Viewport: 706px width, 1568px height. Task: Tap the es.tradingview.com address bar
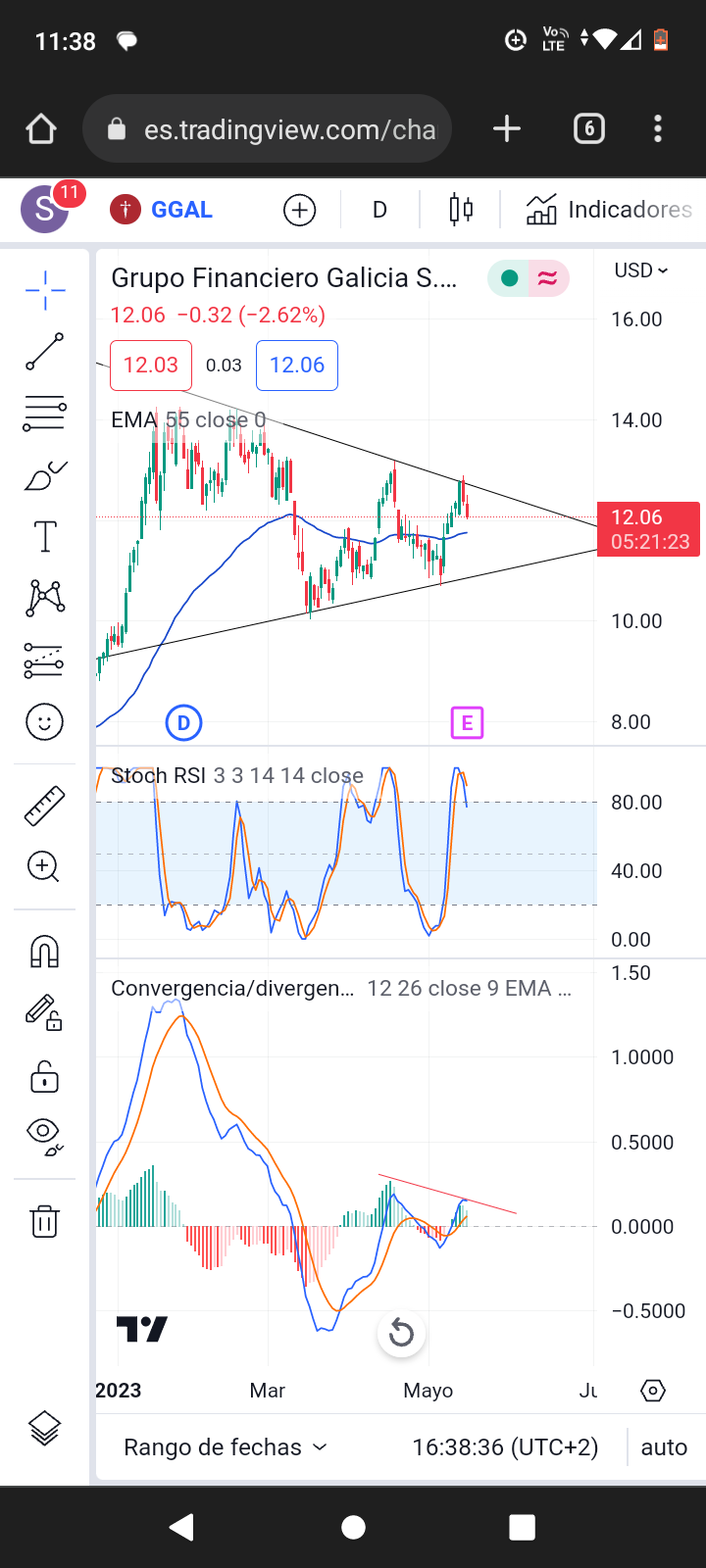coord(267,128)
